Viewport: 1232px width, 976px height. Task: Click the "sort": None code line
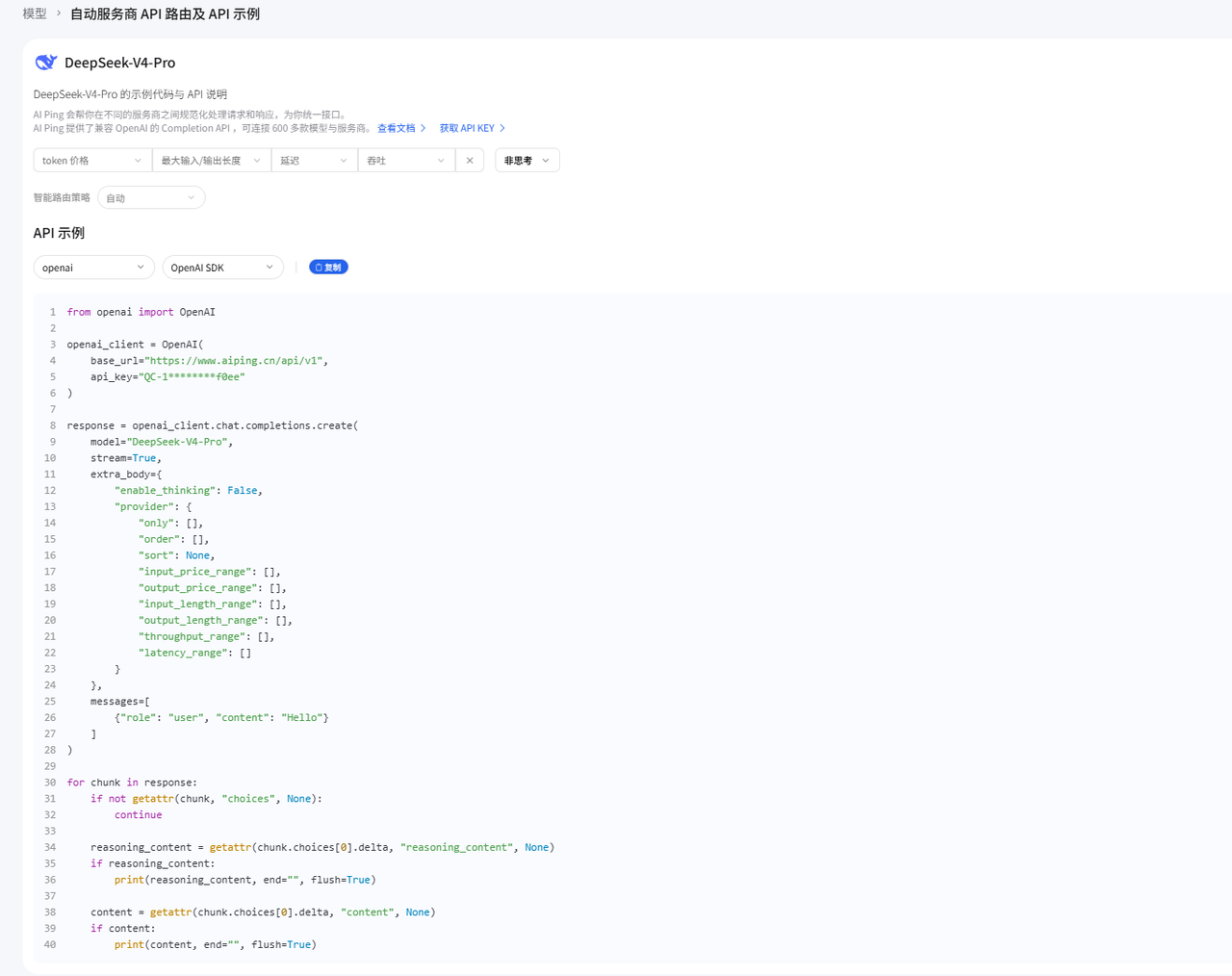click(177, 555)
